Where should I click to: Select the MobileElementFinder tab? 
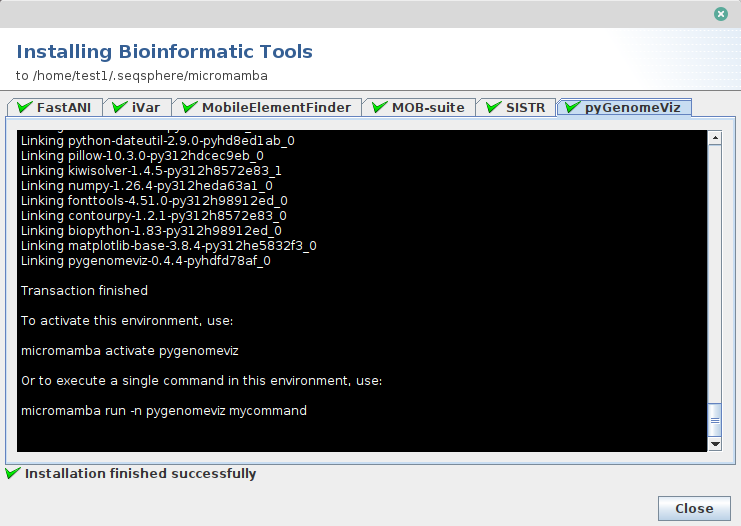(x=276, y=107)
